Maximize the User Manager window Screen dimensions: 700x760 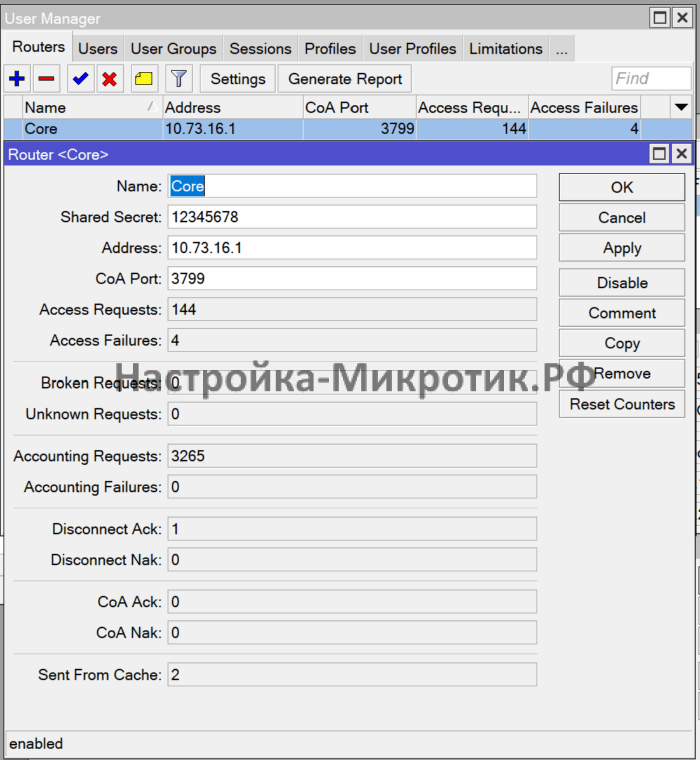[x=660, y=18]
